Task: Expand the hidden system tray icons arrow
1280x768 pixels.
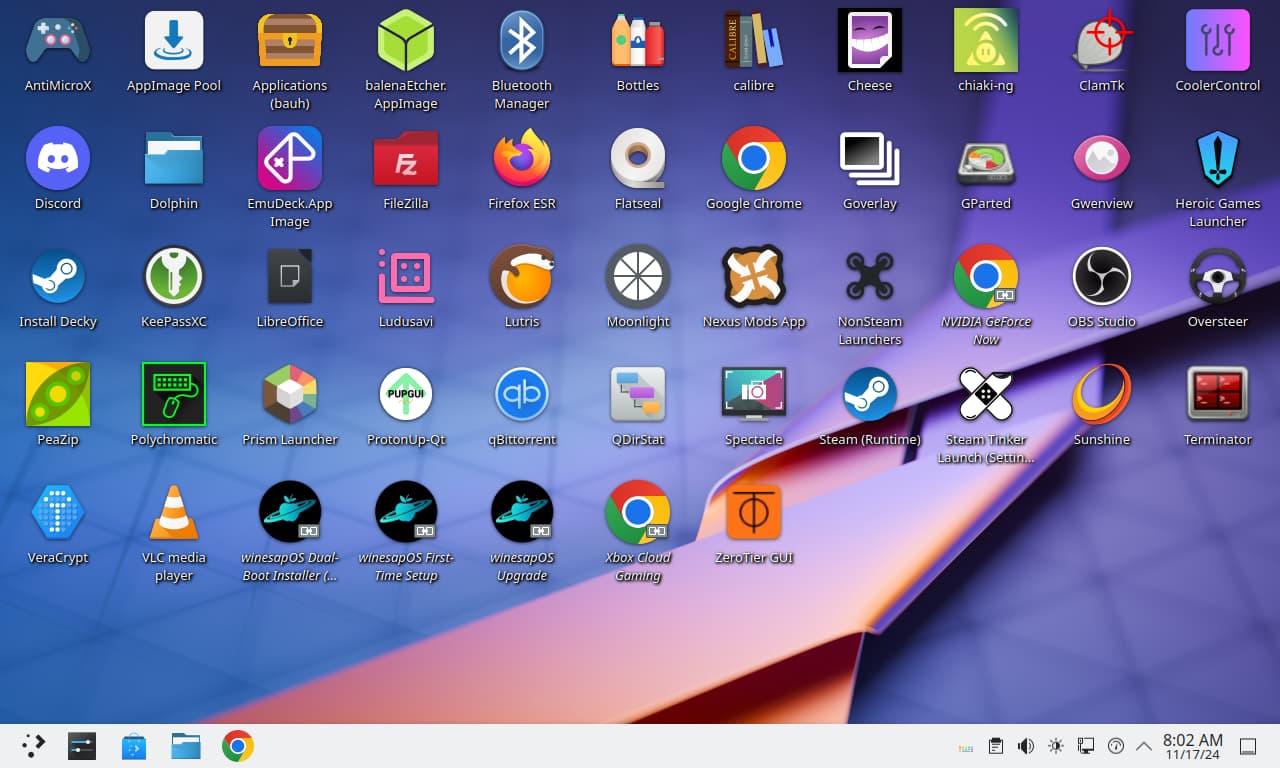Action: coord(1144,746)
